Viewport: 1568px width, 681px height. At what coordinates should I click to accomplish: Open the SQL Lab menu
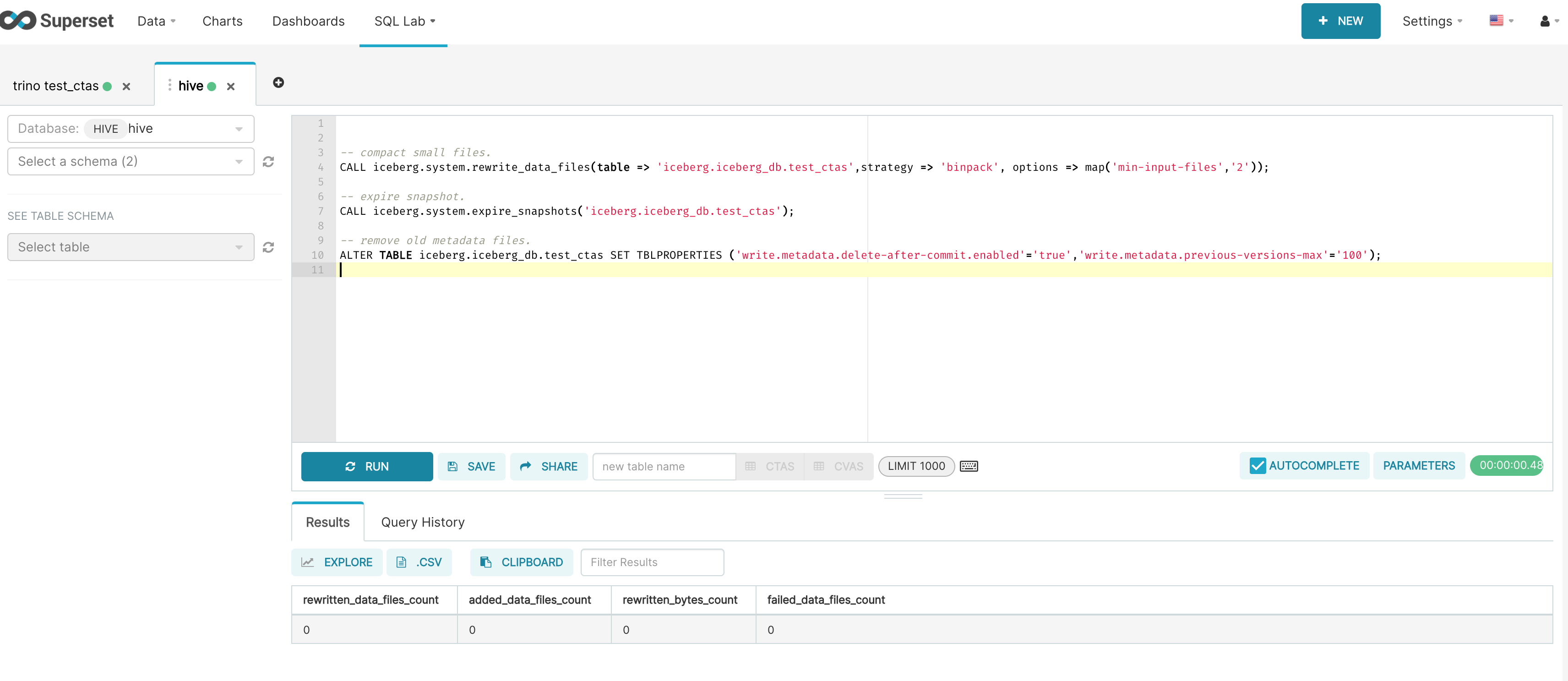[404, 22]
